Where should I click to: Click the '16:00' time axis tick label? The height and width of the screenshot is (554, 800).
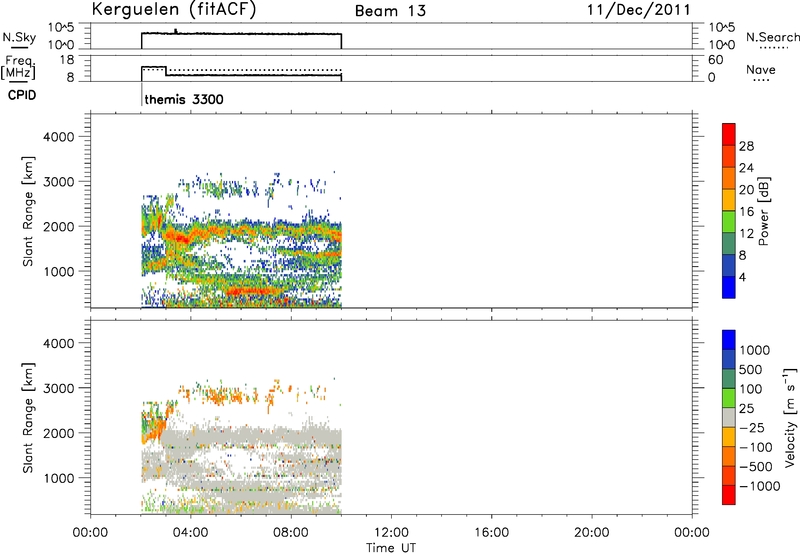click(491, 533)
